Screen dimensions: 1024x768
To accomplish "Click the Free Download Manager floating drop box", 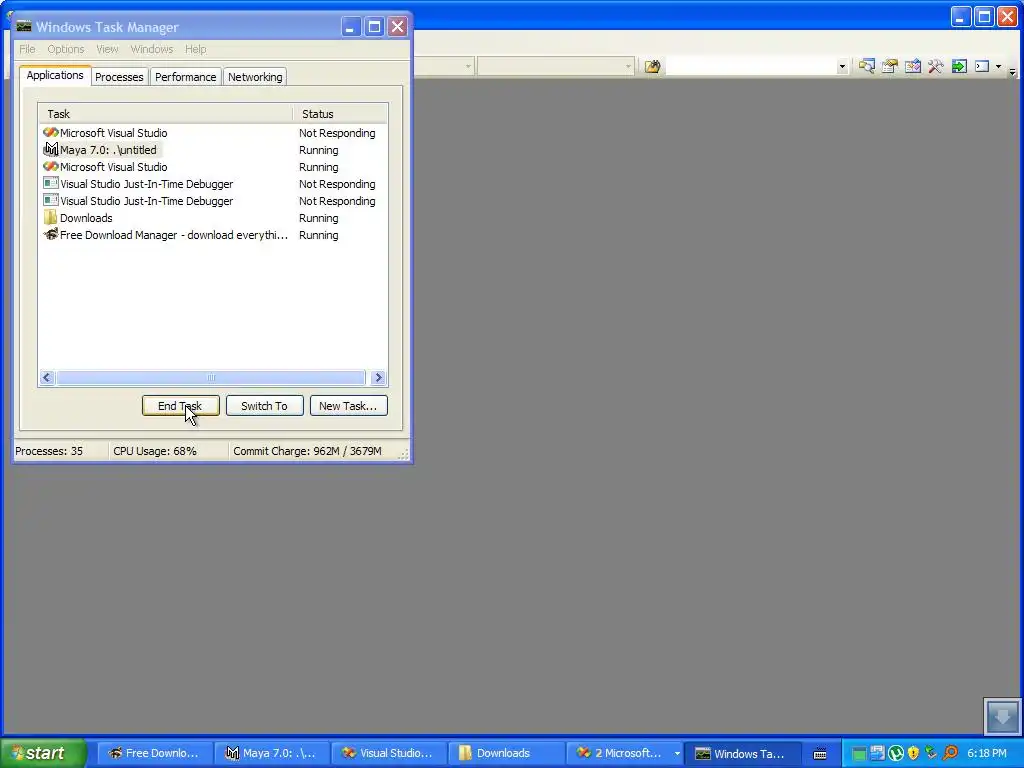I will point(1002,716).
